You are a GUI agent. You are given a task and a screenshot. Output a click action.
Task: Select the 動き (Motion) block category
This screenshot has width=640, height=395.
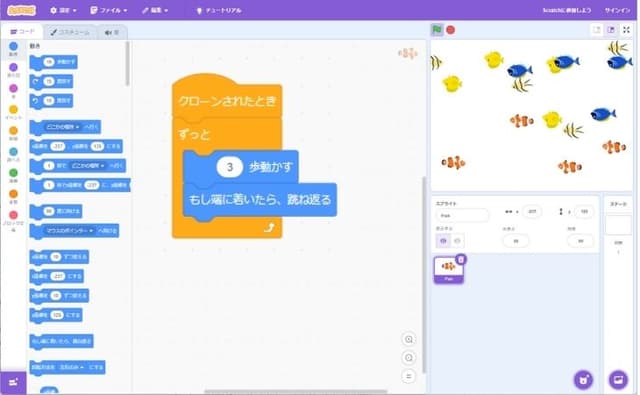(x=13, y=49)
